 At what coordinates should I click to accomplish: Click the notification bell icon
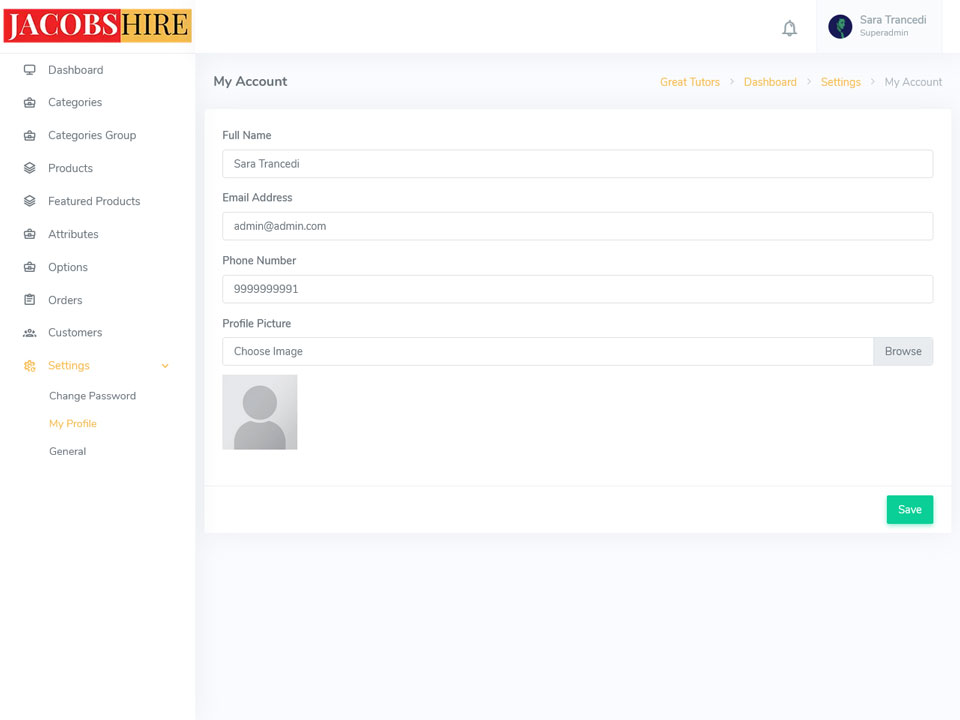pos(789,28)
